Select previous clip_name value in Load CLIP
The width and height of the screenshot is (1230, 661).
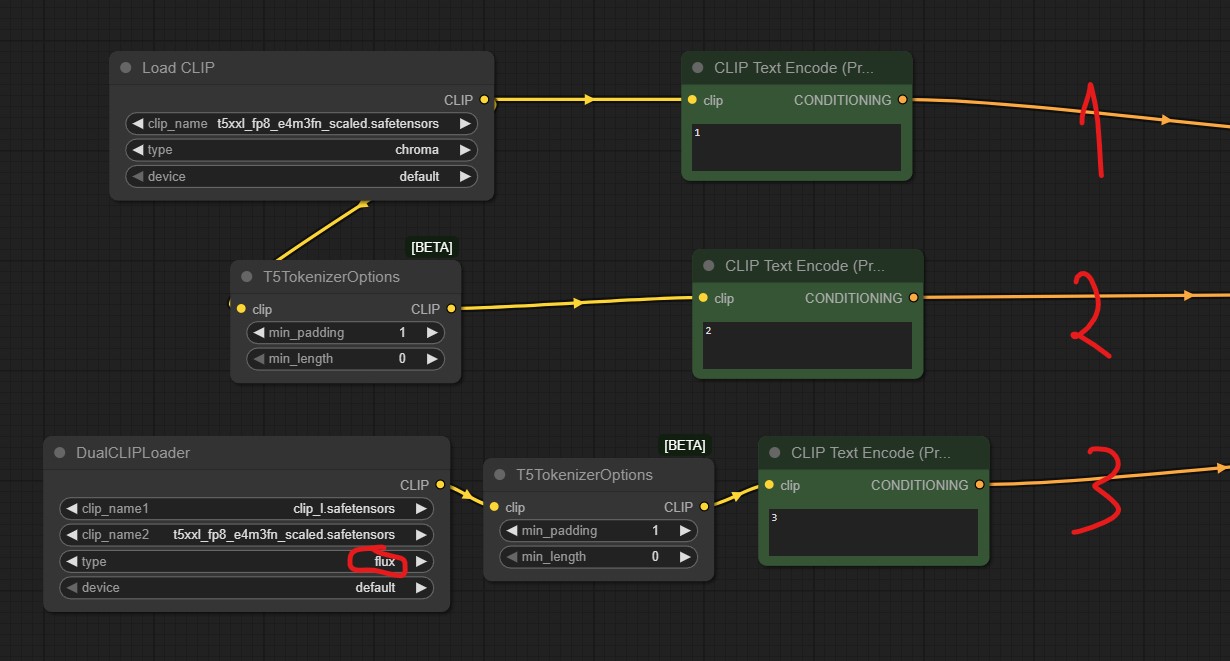pyautogui.click(x=138, y=124)
